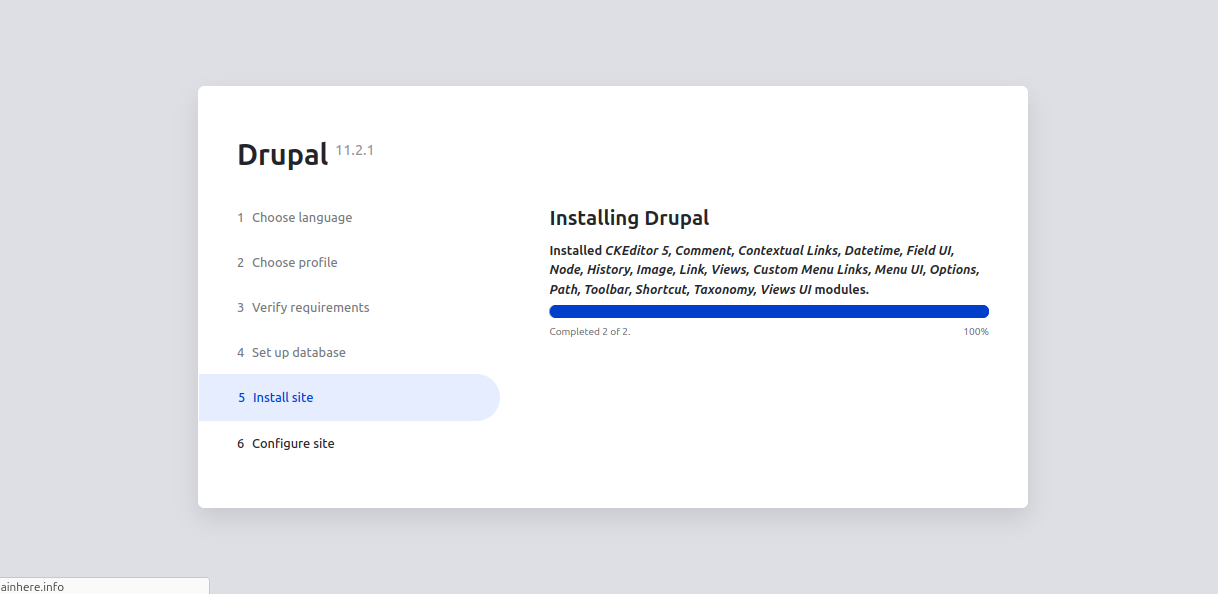
Task: Click the 100% progress label
Action: [976, 331]
